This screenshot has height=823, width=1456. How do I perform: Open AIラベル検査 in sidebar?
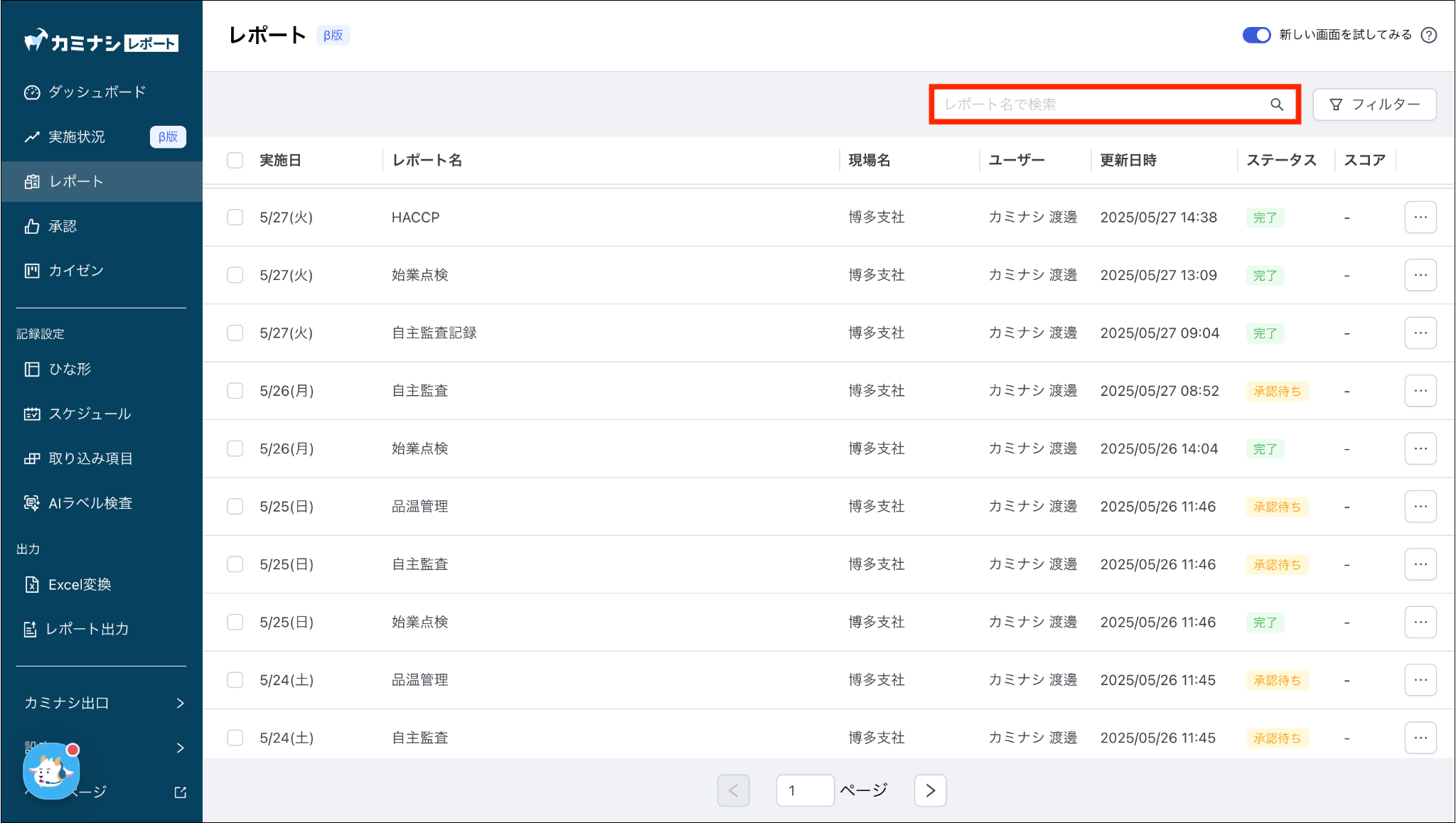coord(90,503)
